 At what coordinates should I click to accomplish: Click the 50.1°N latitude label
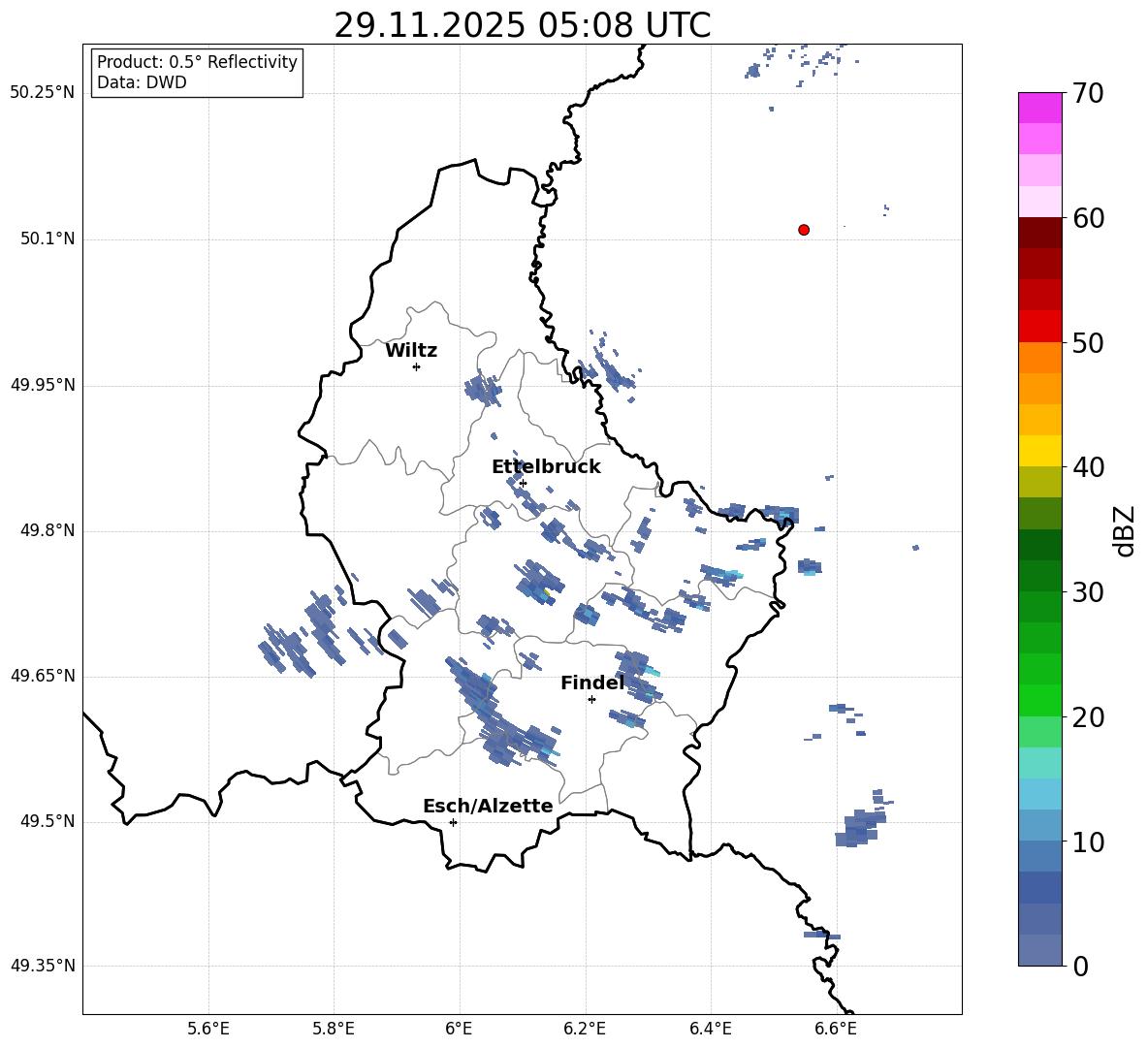point(47,239)
